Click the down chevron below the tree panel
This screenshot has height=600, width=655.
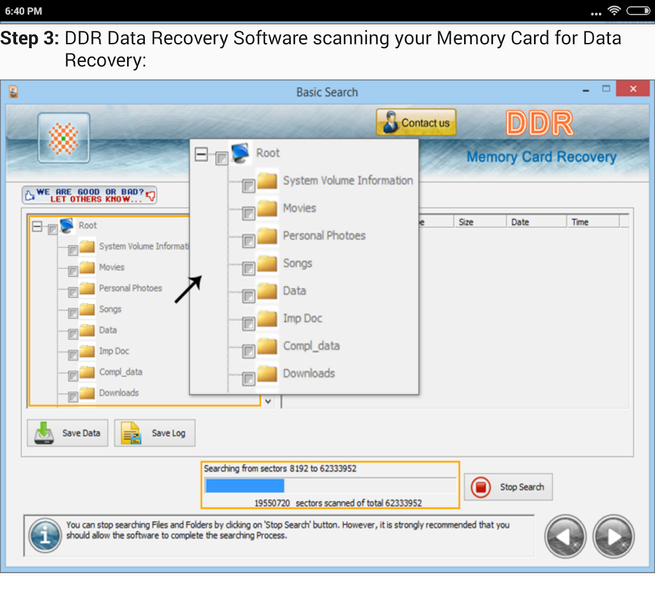267,401
